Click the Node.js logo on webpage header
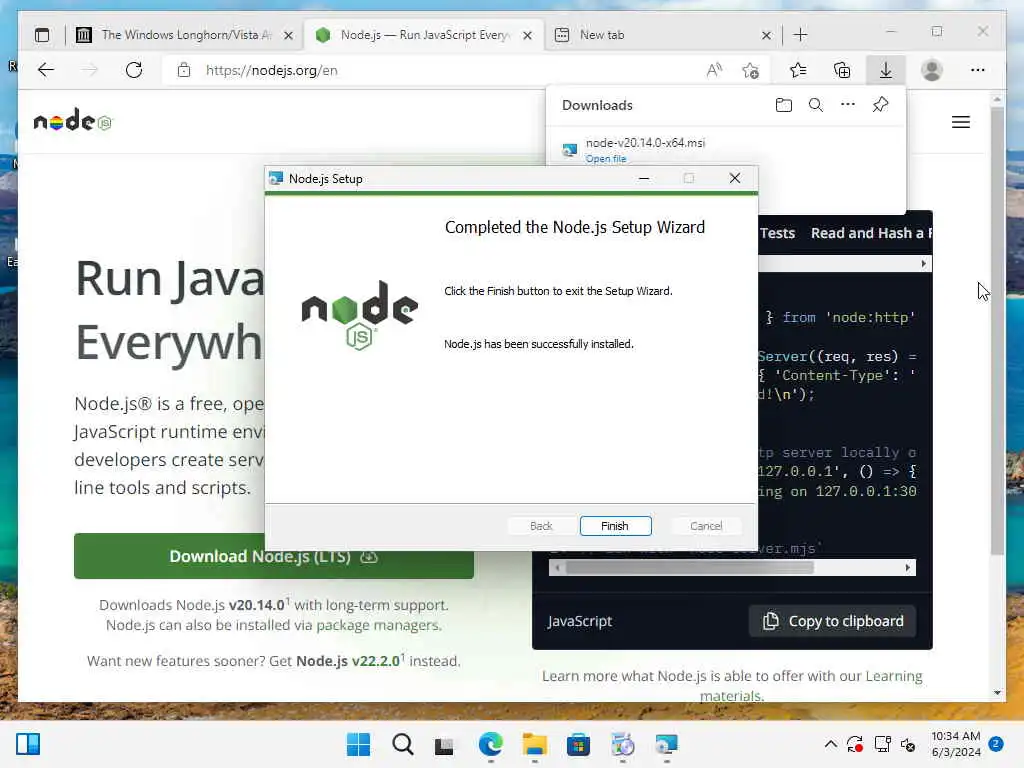 pyautogui.click(x=72, y=121)
